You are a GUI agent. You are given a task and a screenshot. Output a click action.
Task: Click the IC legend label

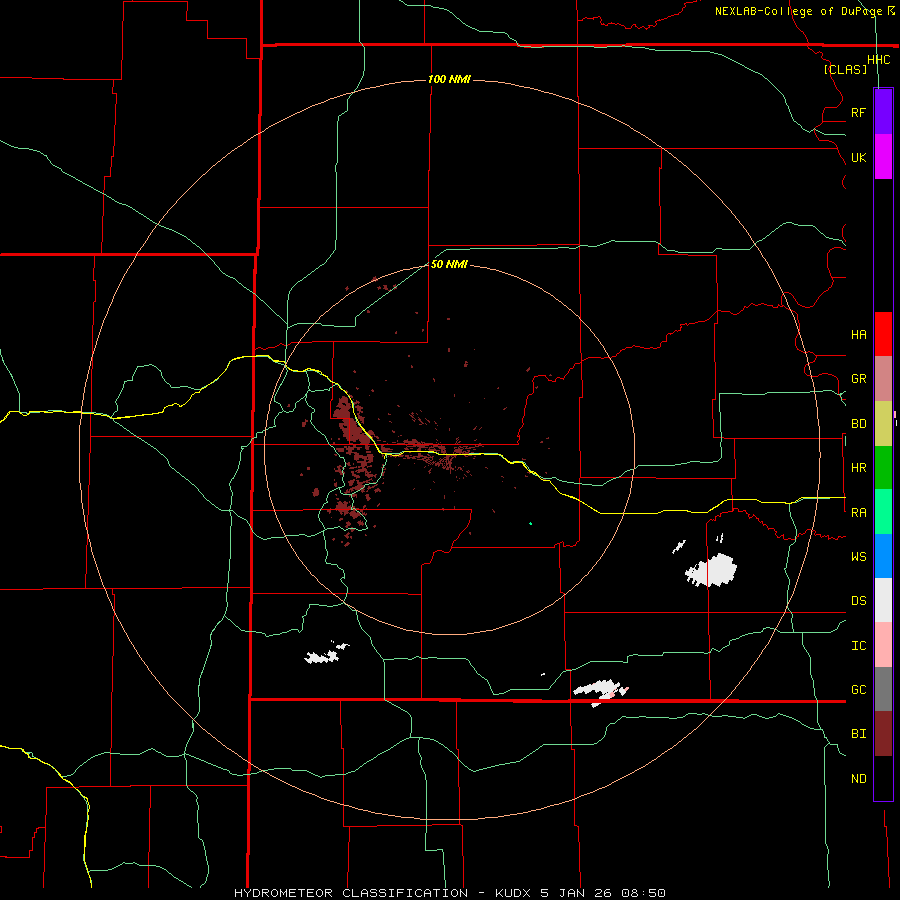pyautogui.click(x=858, y=646)
